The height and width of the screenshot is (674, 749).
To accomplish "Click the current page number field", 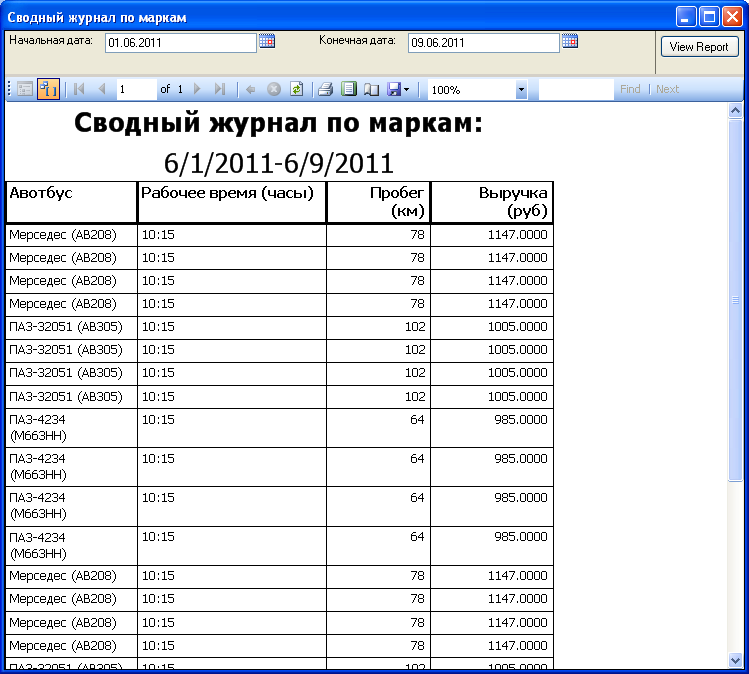I will (x=137, y=90).
